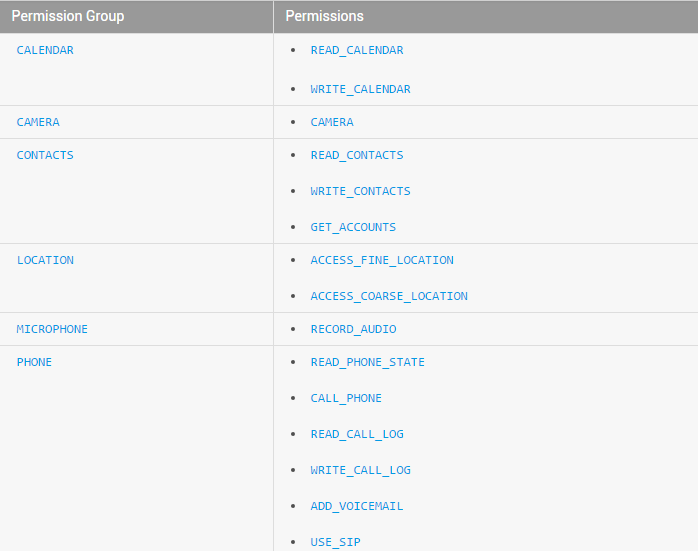Open the GET_ACCOUNTS permission link
The image size is (698, 551).
click(x=353, y=227)
